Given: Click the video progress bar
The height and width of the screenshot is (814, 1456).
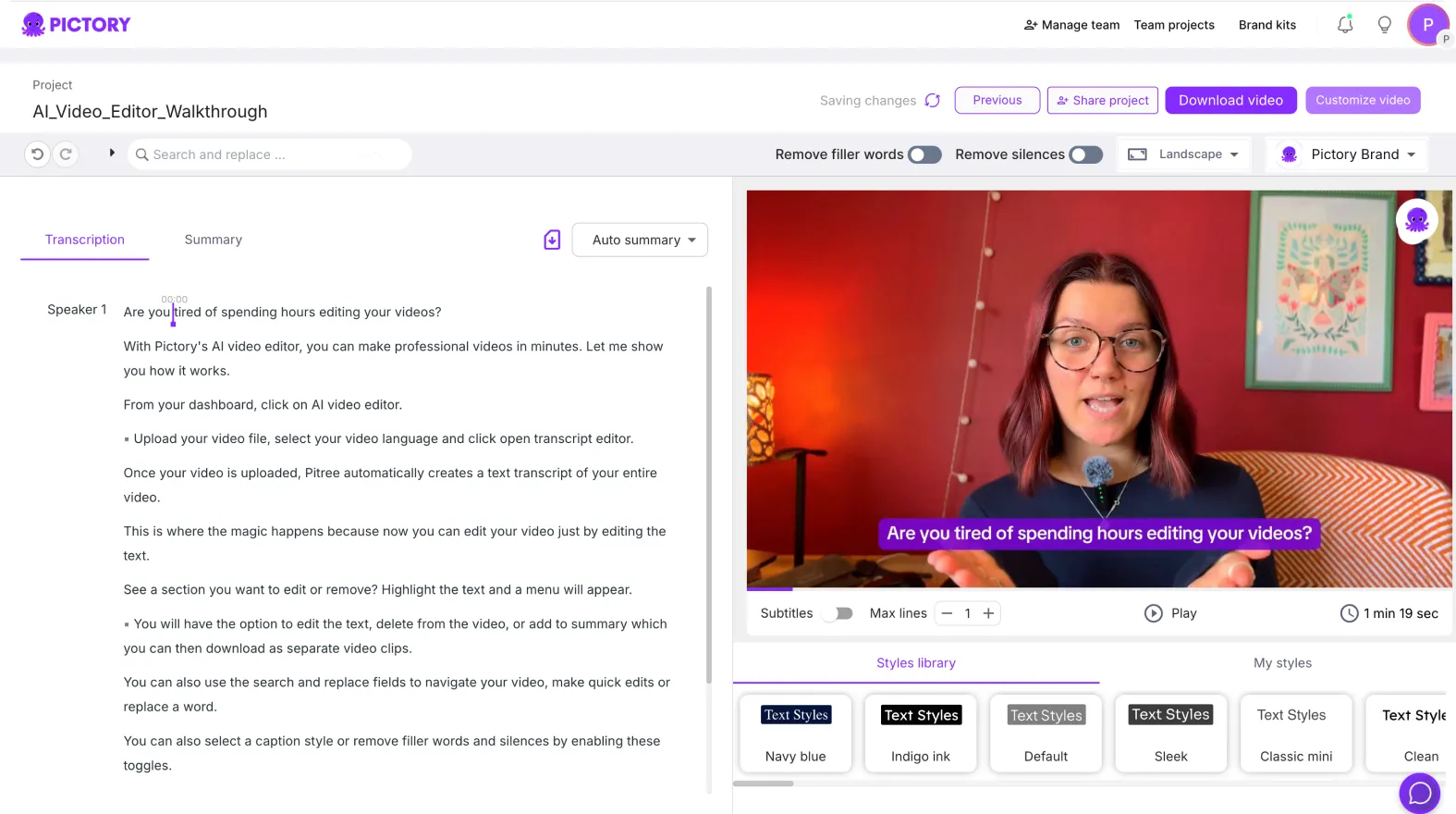Looking at the screenshot, I should click(x=1098, y=588).
